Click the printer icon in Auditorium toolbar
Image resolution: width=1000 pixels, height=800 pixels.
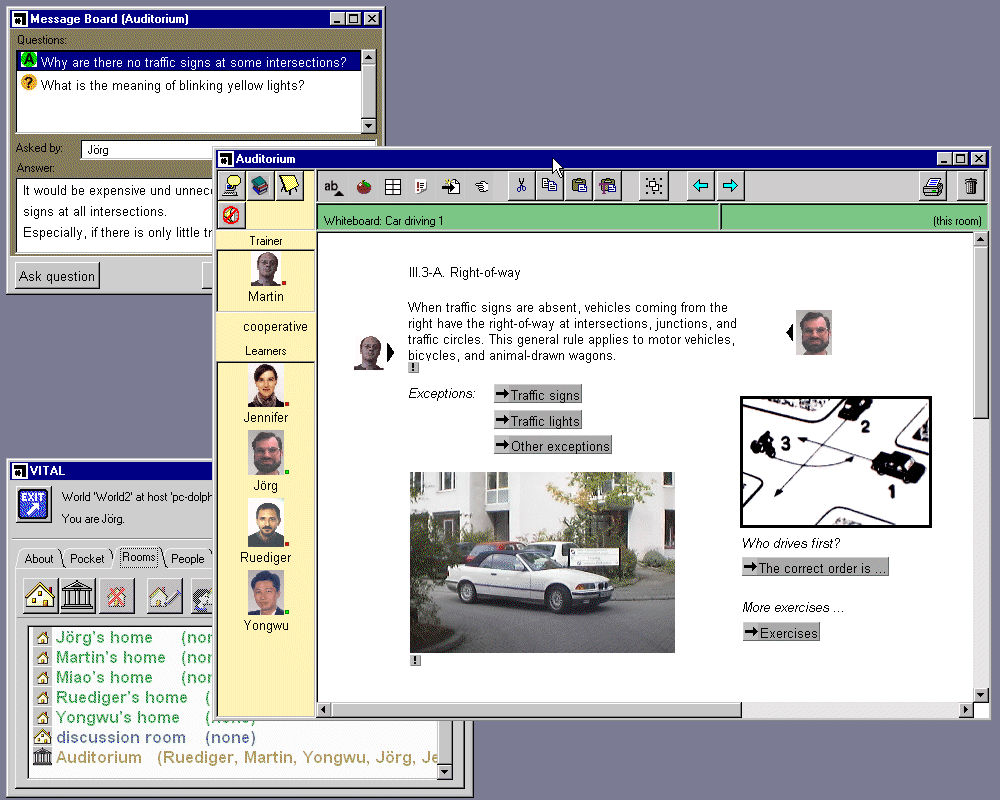point(933,186)
